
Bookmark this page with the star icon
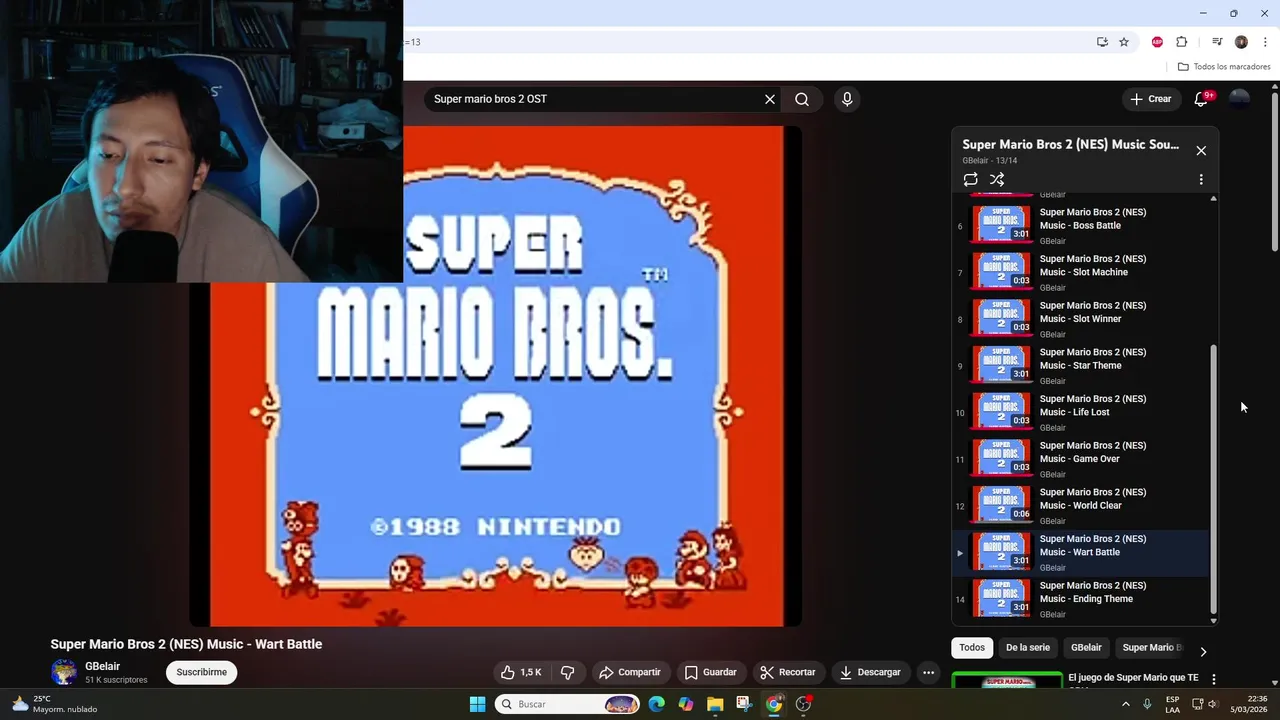[x=1124, y=42]
